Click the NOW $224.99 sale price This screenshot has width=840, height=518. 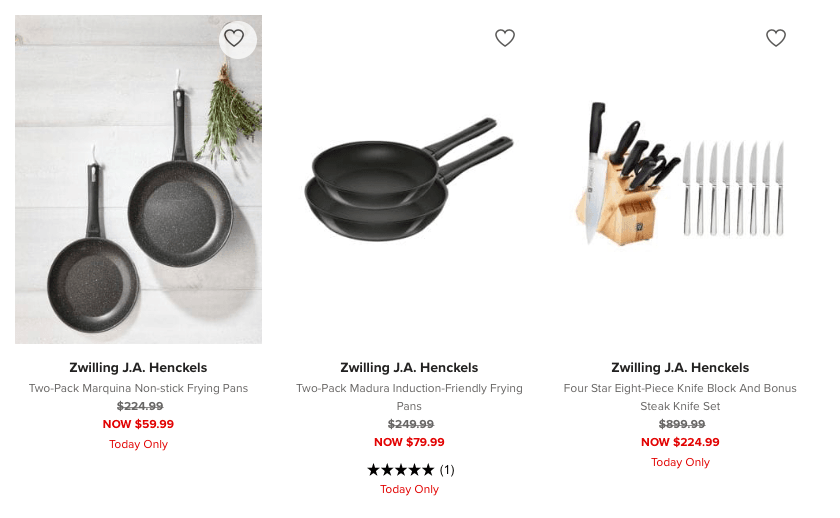click(x=680, y=442)
